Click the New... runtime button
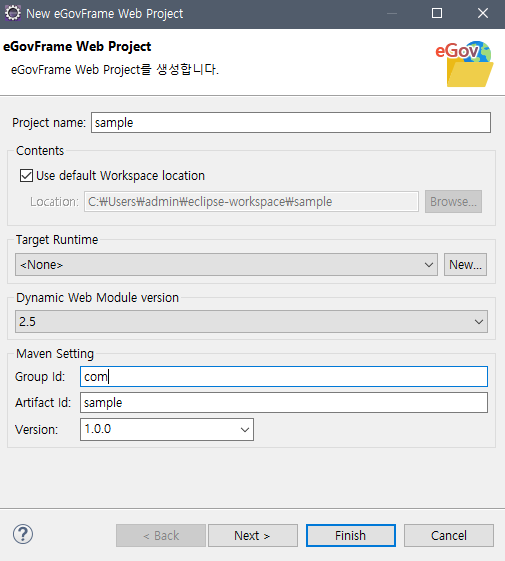The image size is (505, 561). (x=465, y=265)
